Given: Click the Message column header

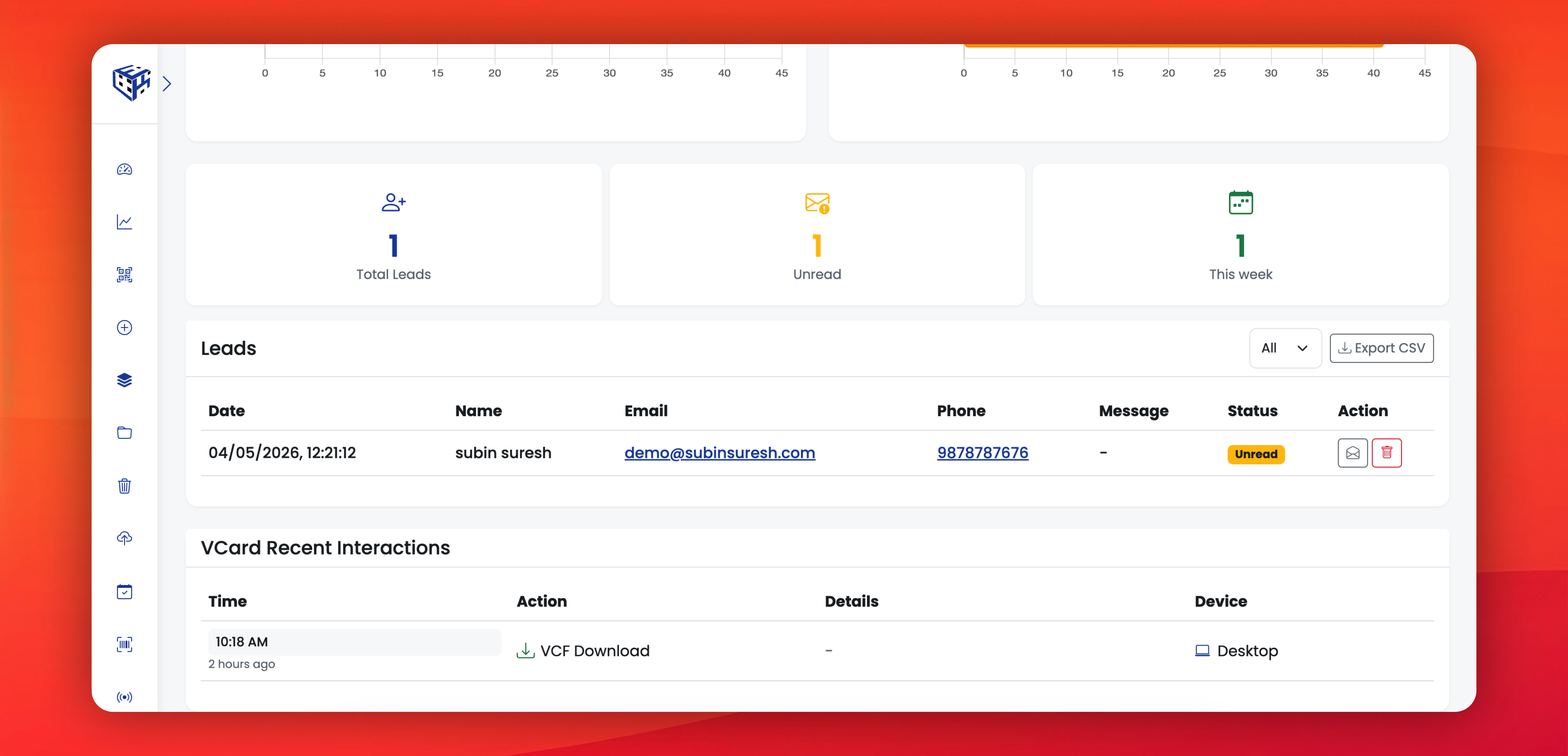Looking at the screenshot, I should pyautogui.click(x=1133, y=411).
